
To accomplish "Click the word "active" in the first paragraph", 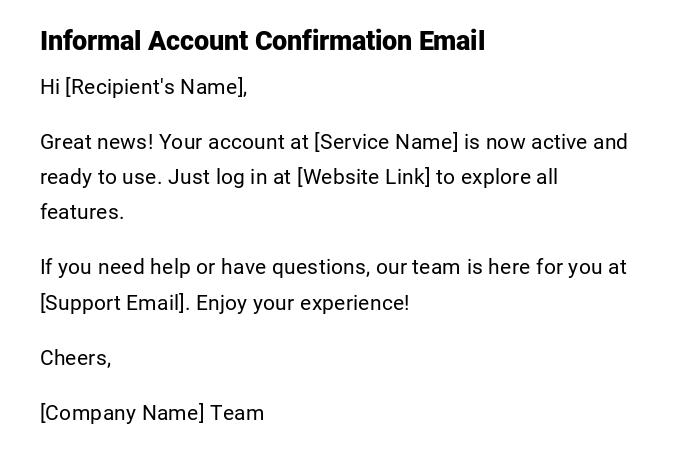I will click(x=559, y=142).
